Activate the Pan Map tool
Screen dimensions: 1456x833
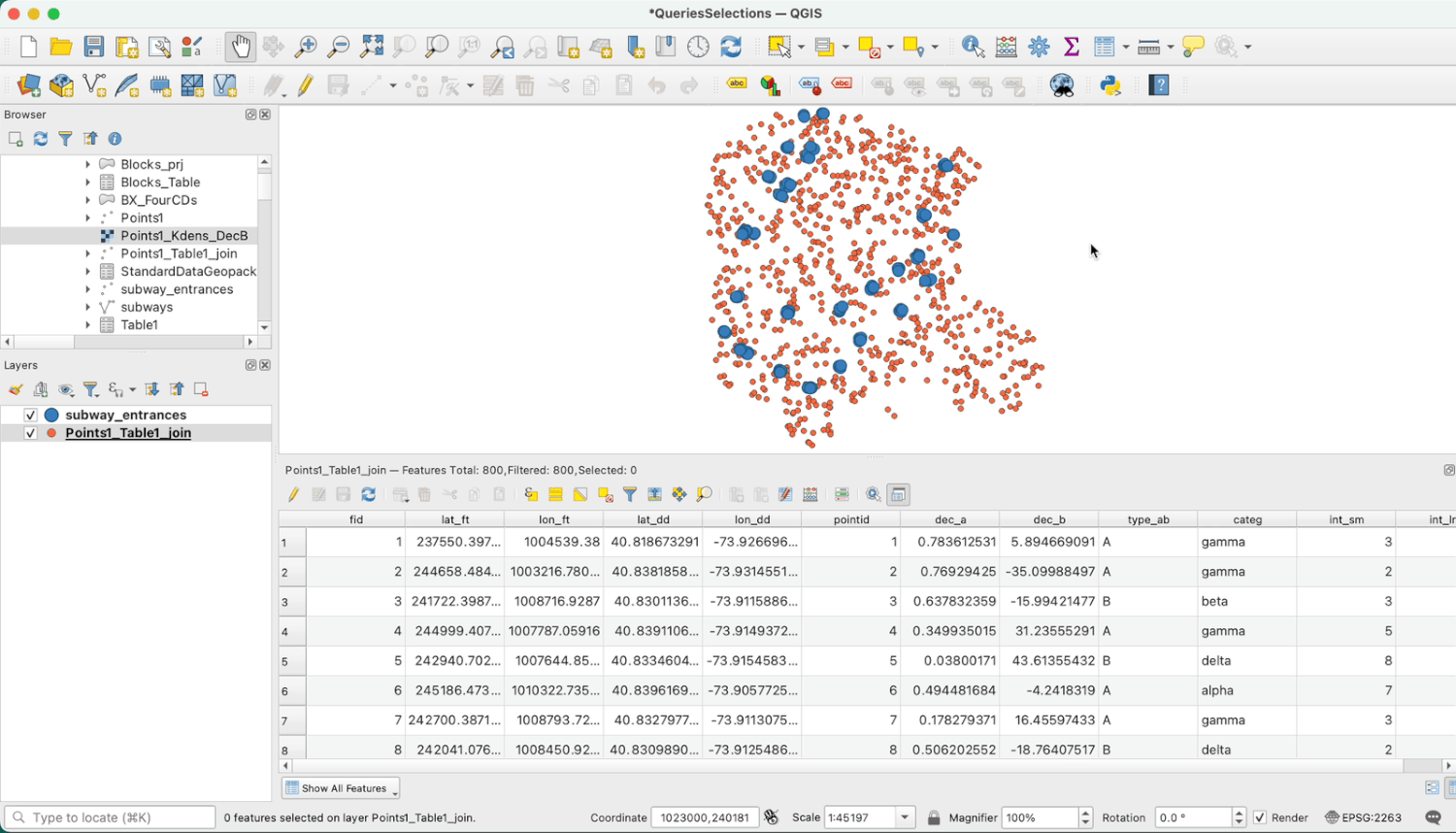(x=240, y=46)
